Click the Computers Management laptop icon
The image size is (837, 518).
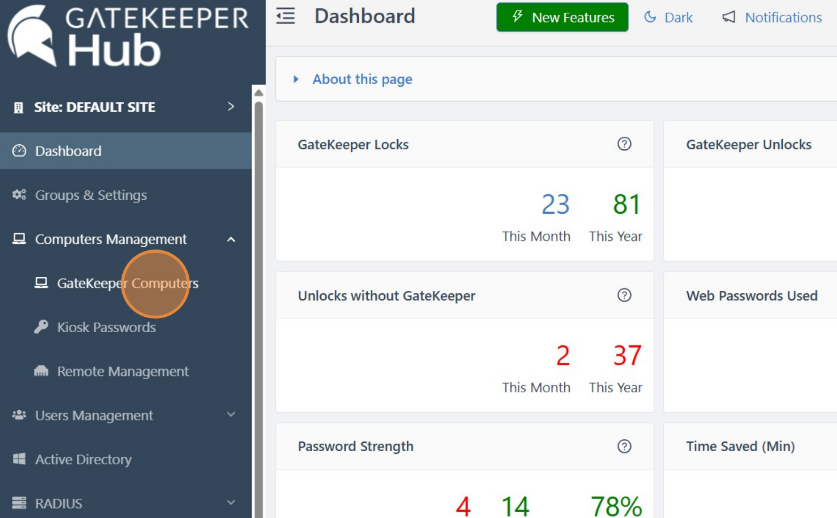[19, 239]
